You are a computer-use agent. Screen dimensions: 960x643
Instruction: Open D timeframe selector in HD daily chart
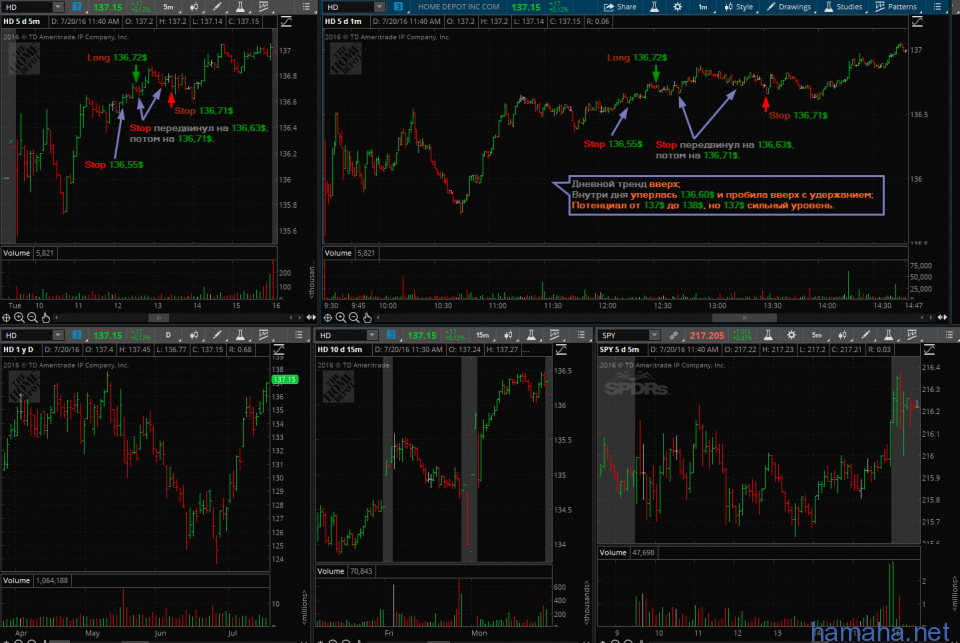tap(168, 336)
